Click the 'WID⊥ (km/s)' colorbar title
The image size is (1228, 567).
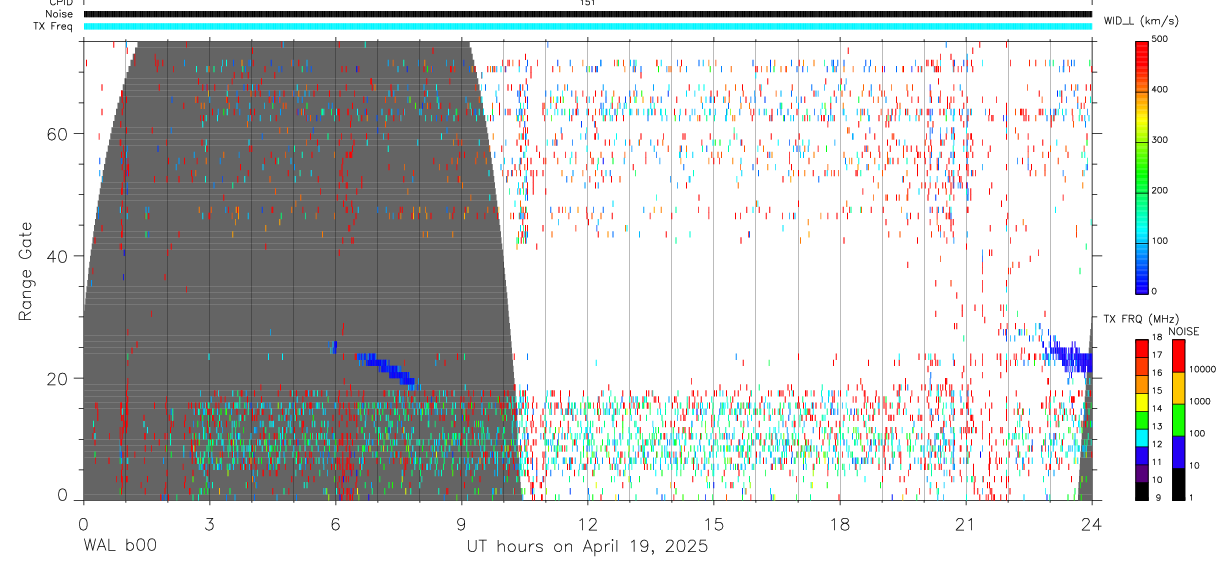(1141, 20)
